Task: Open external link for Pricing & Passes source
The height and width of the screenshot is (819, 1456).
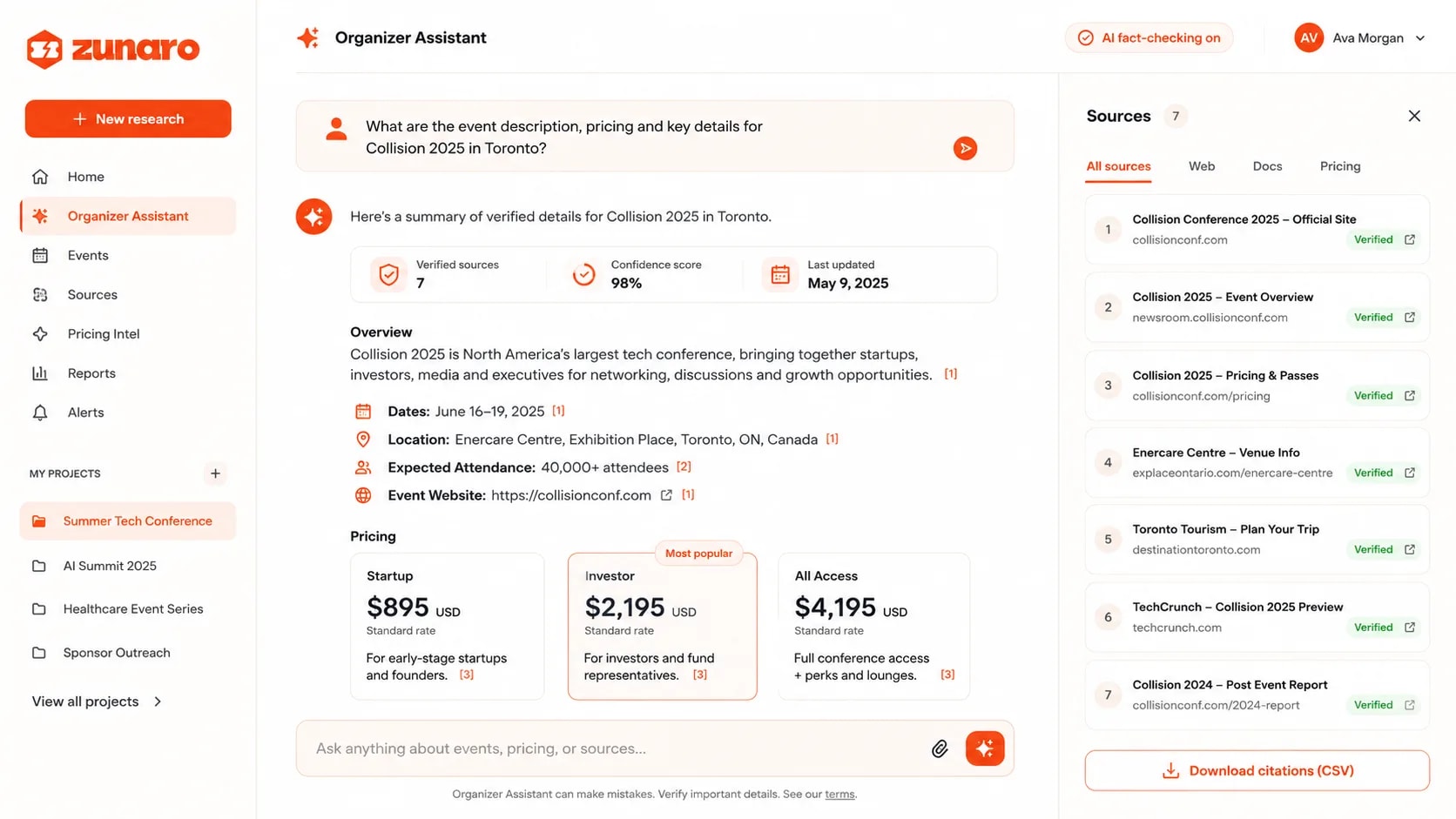Action: click(x=1410, y=395)
